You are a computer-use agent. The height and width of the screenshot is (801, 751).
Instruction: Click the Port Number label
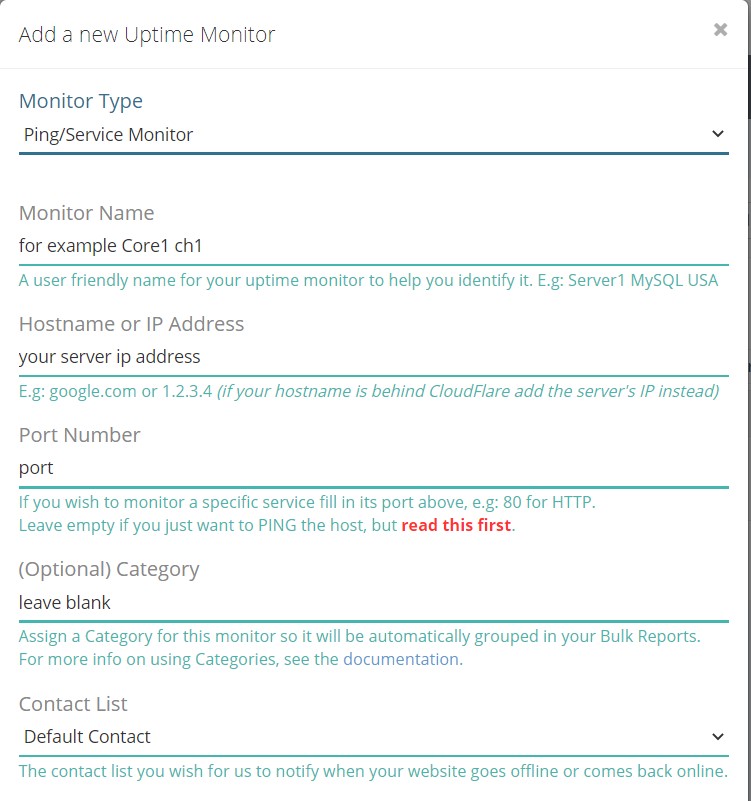click(79, 435)
